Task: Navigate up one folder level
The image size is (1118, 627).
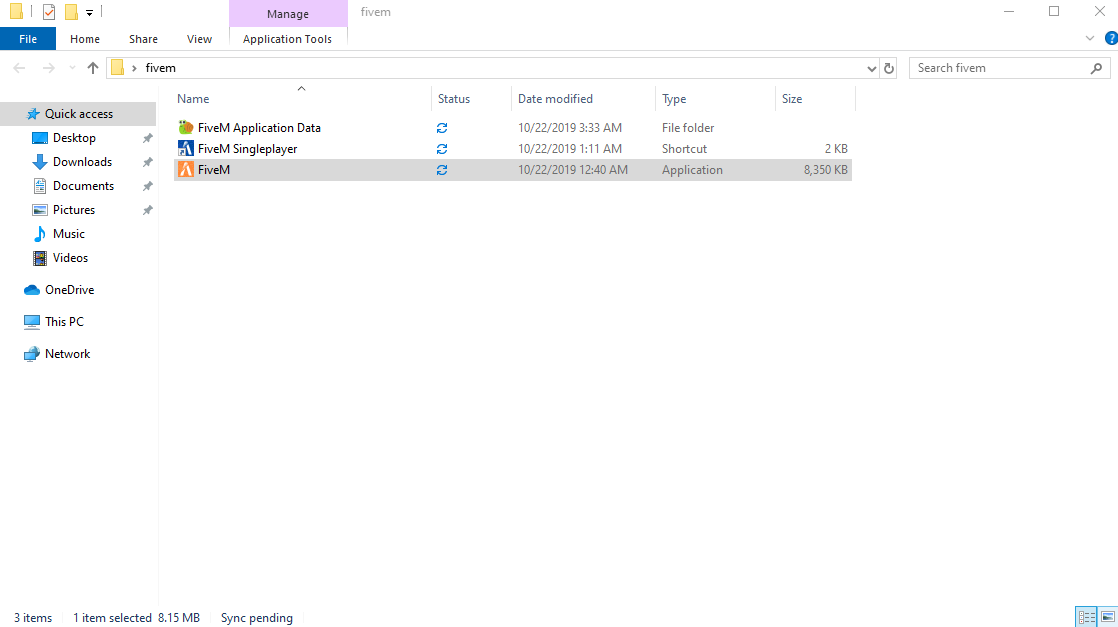Action: [x=93, y=68]
